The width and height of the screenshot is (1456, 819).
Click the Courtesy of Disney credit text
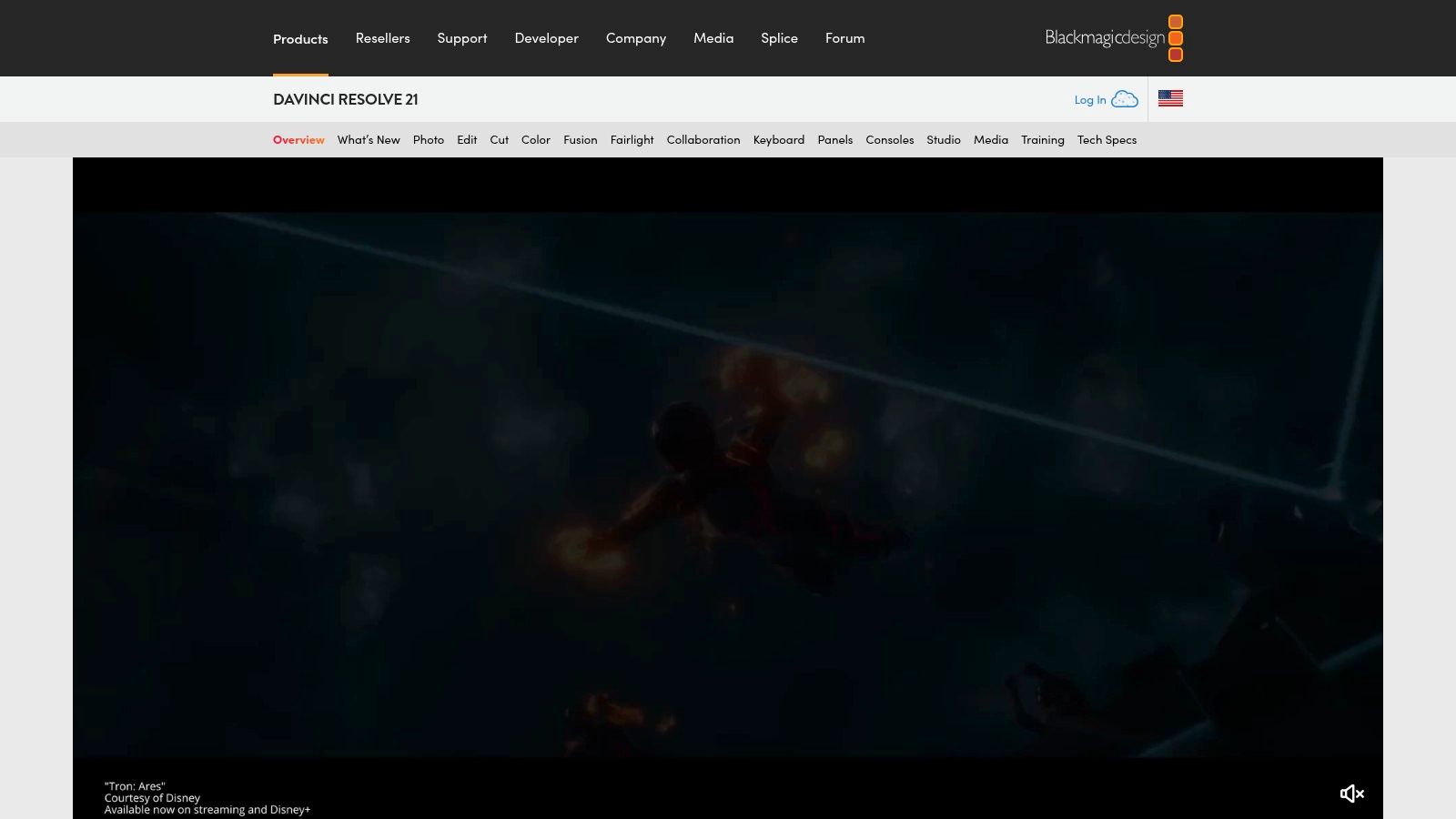coord(152,798)
